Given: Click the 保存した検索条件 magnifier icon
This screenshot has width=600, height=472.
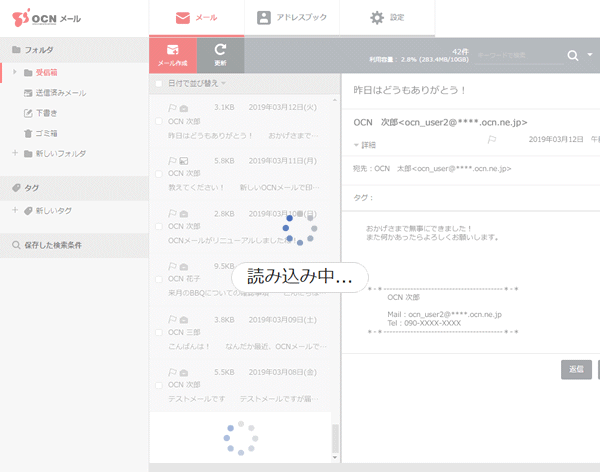Looking at the screenshot, I should [16, 245].
